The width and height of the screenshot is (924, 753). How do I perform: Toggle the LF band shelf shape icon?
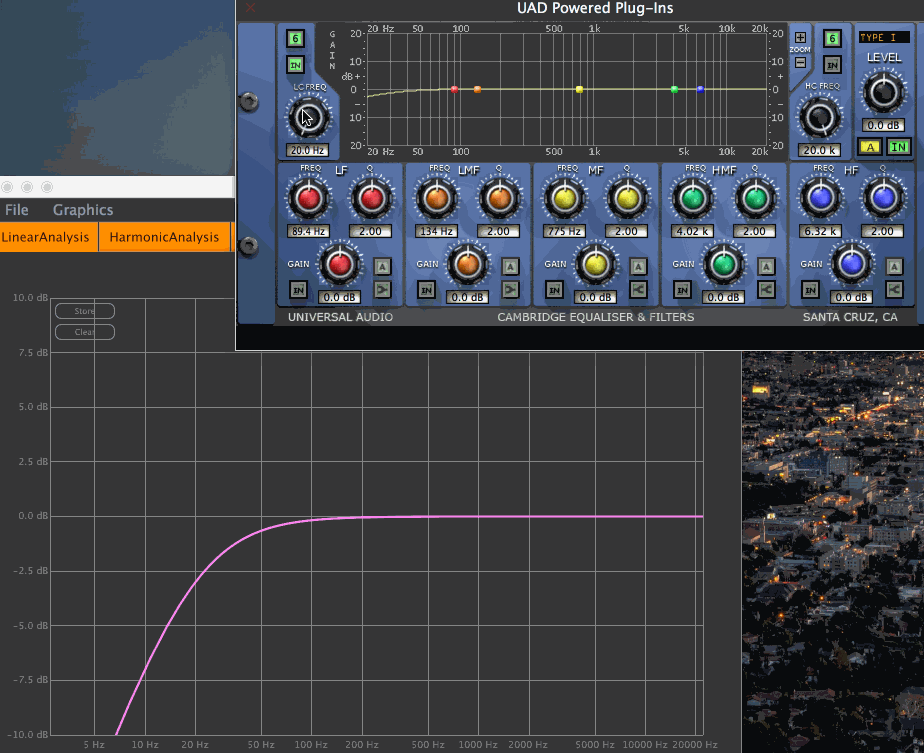click(382, 289)
